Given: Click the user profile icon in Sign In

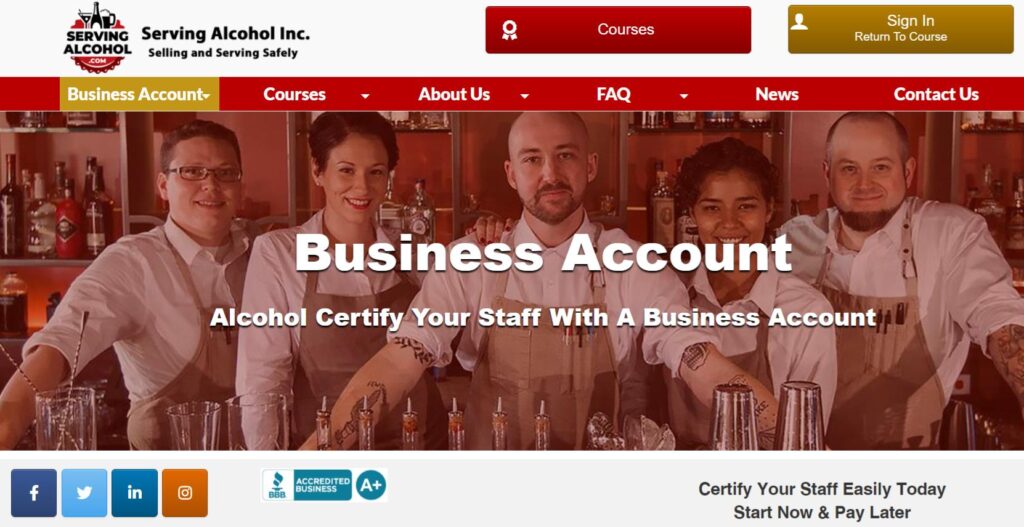Looking at the screenshot, I should pyautogui.click(x=799, y=22).
